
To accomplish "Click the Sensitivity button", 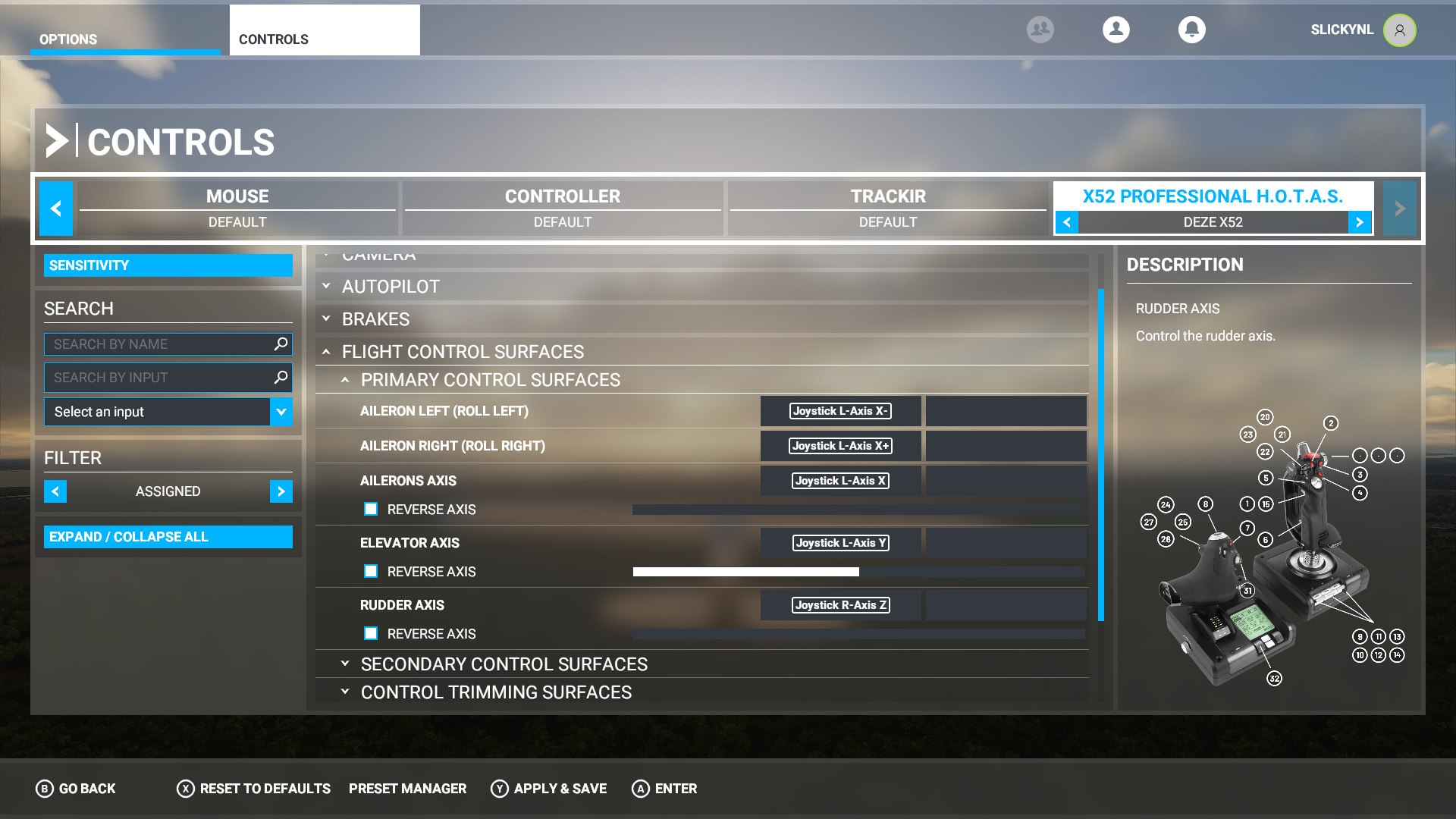I will pyautogui.click(x=168, y=265).
